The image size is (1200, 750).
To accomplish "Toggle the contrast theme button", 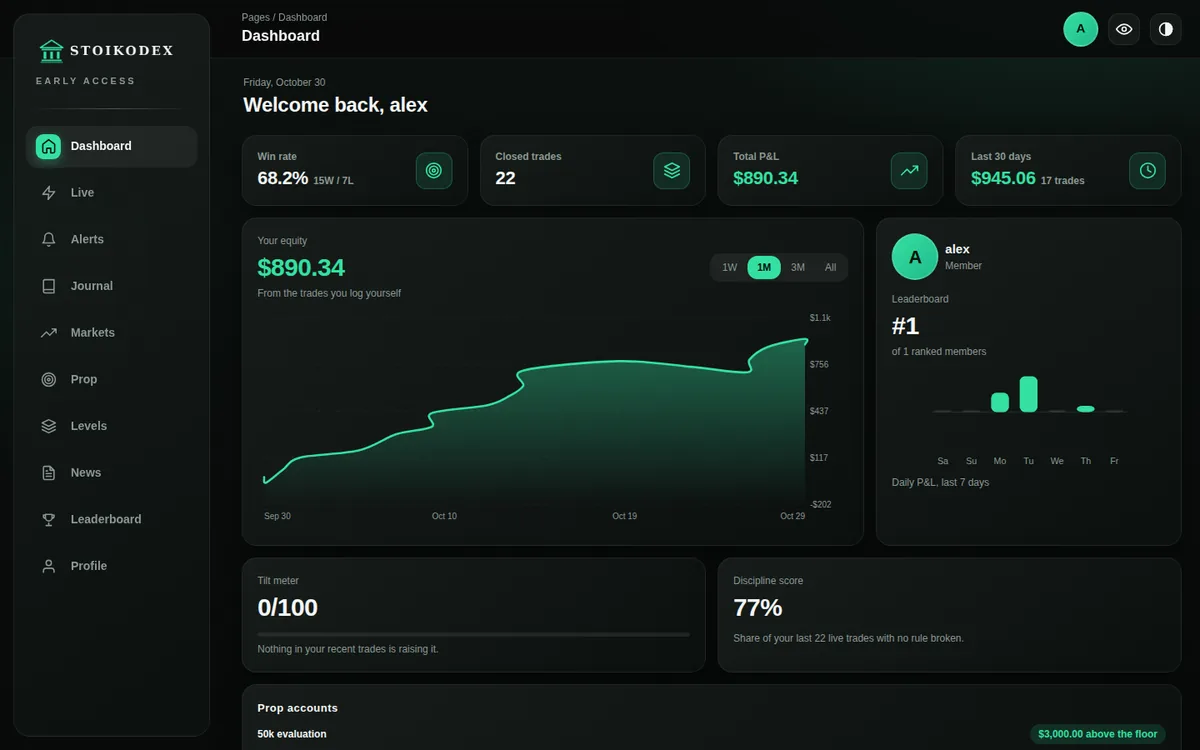I will (1166, 29).
